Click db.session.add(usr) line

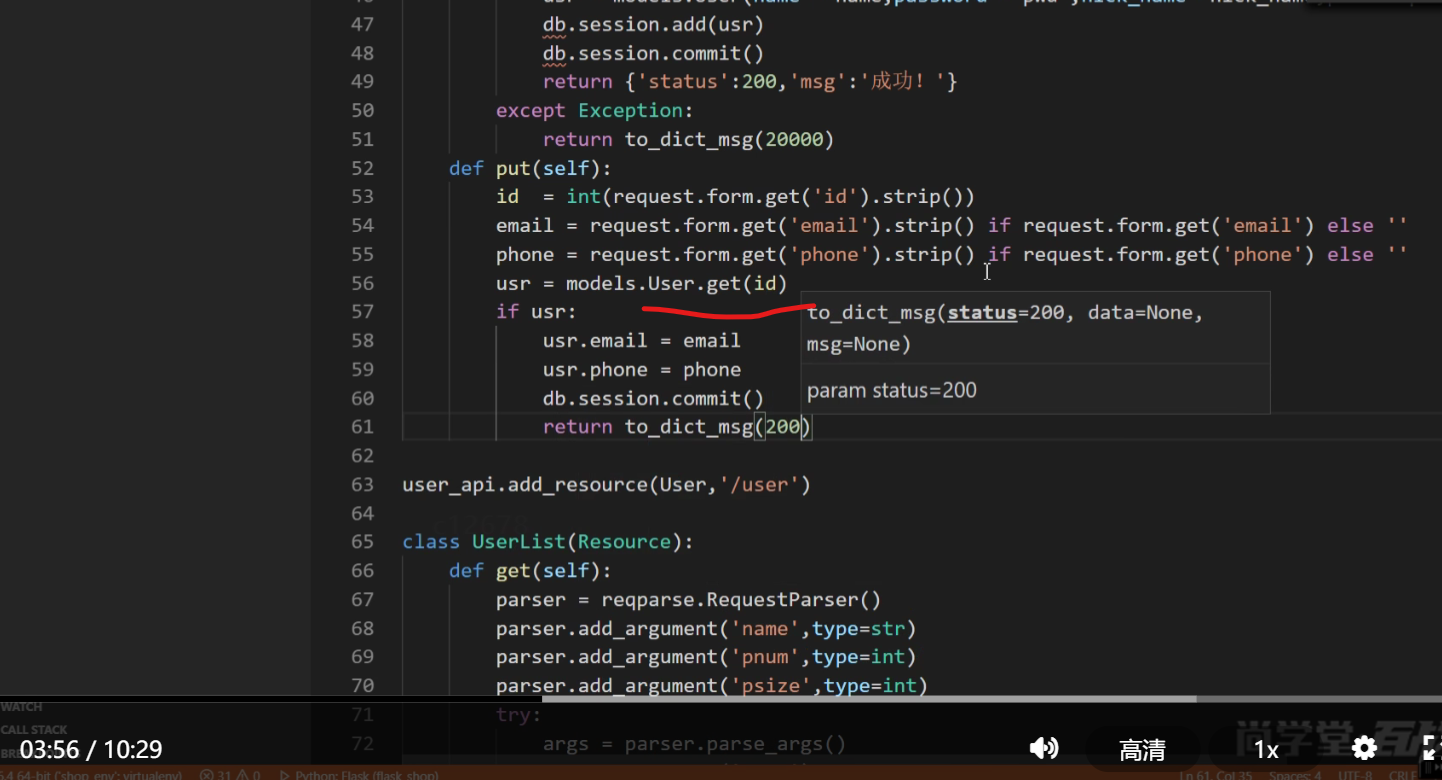653,24
